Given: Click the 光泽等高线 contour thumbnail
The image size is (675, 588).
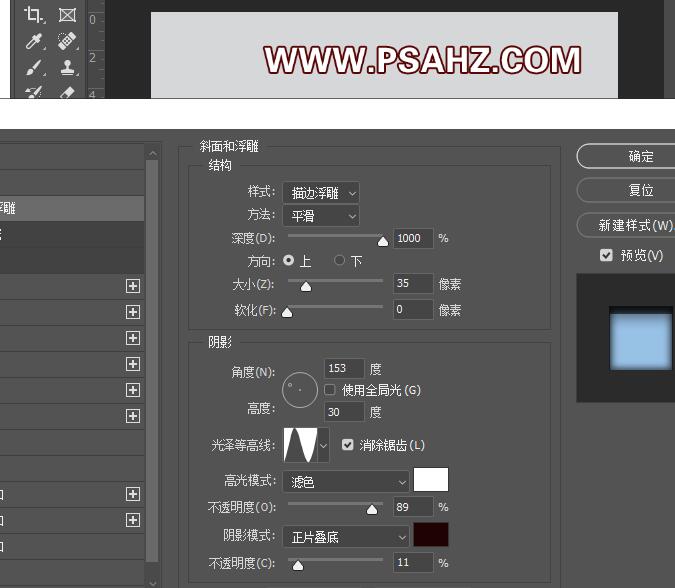Looking at the screenshot, I should (300, 446).
